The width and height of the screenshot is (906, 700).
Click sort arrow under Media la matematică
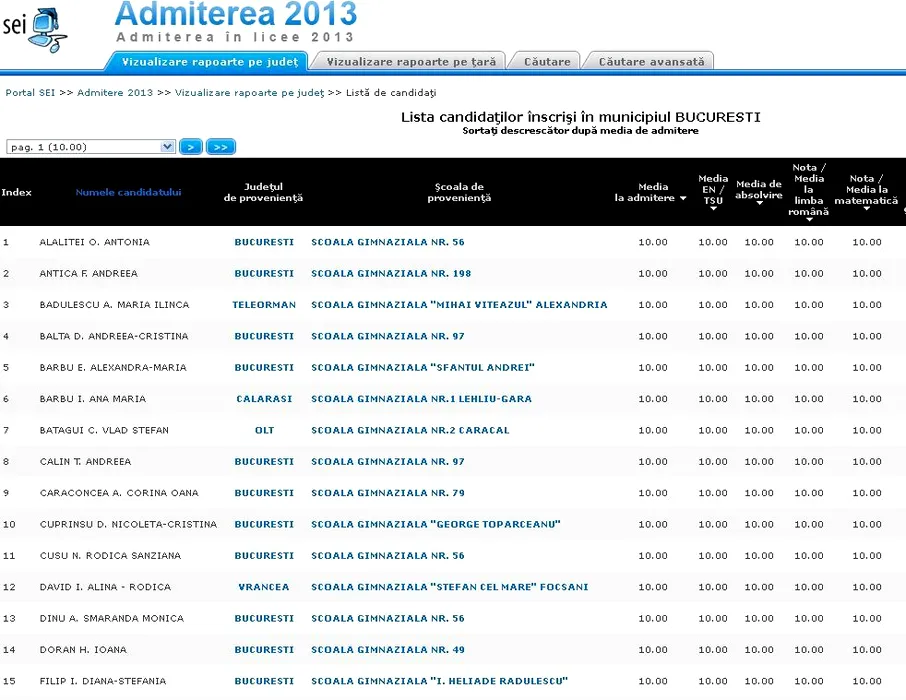[867, 208]
